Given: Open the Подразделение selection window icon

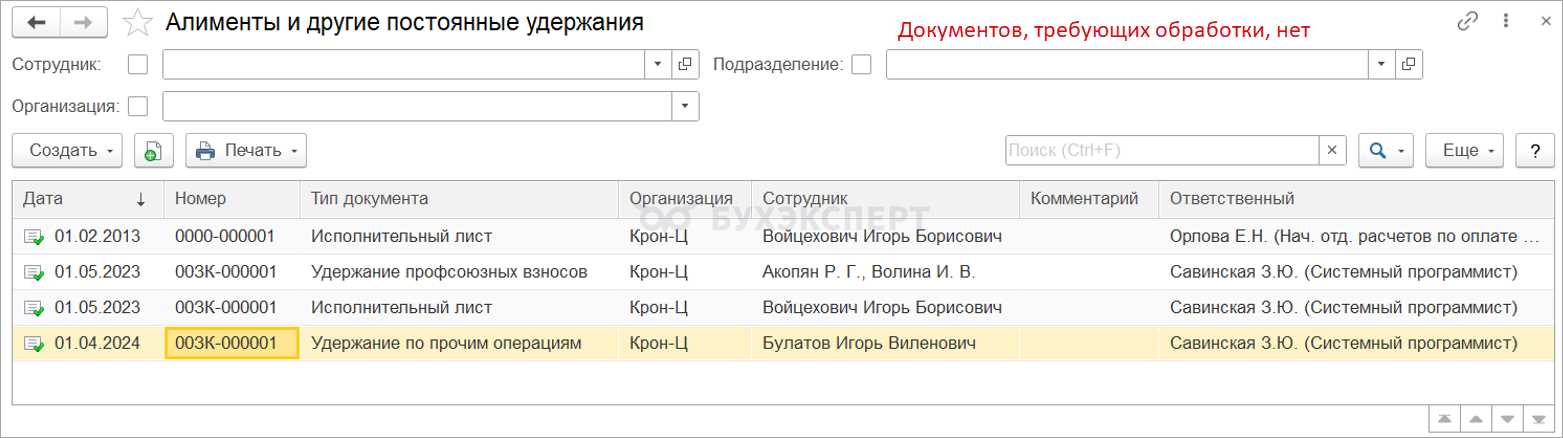Looking at the screenshot, I should click(x=1408, y=64).
